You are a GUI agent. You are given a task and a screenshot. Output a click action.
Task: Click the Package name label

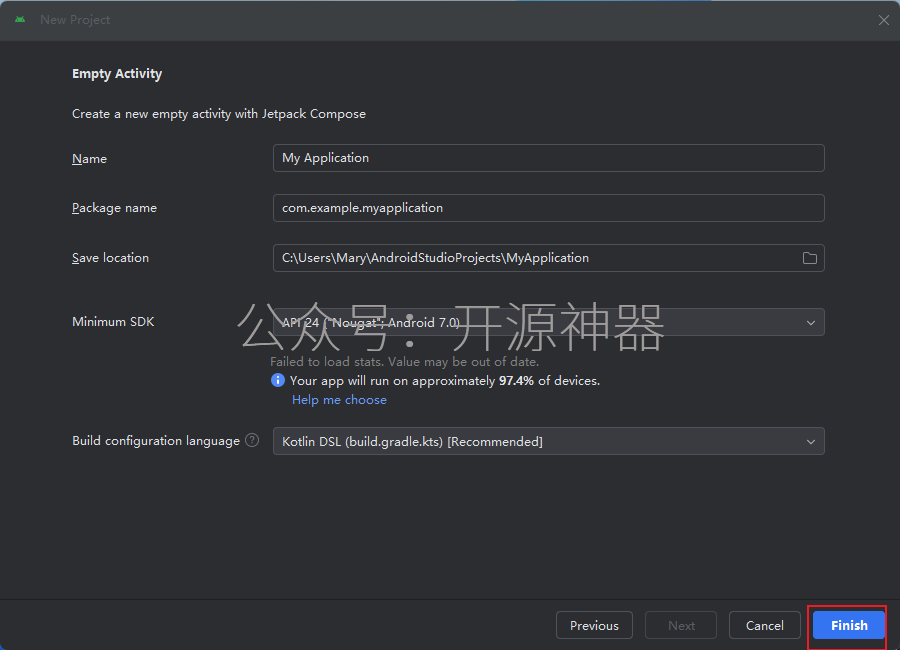tap(114, 208)
